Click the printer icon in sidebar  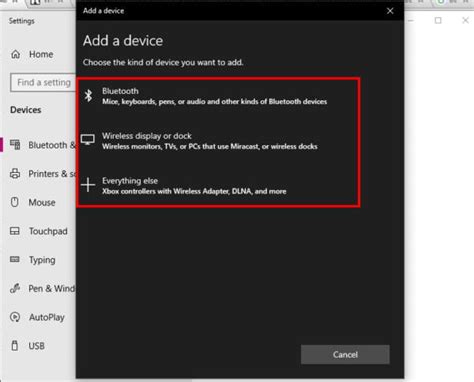coord(15,174)
